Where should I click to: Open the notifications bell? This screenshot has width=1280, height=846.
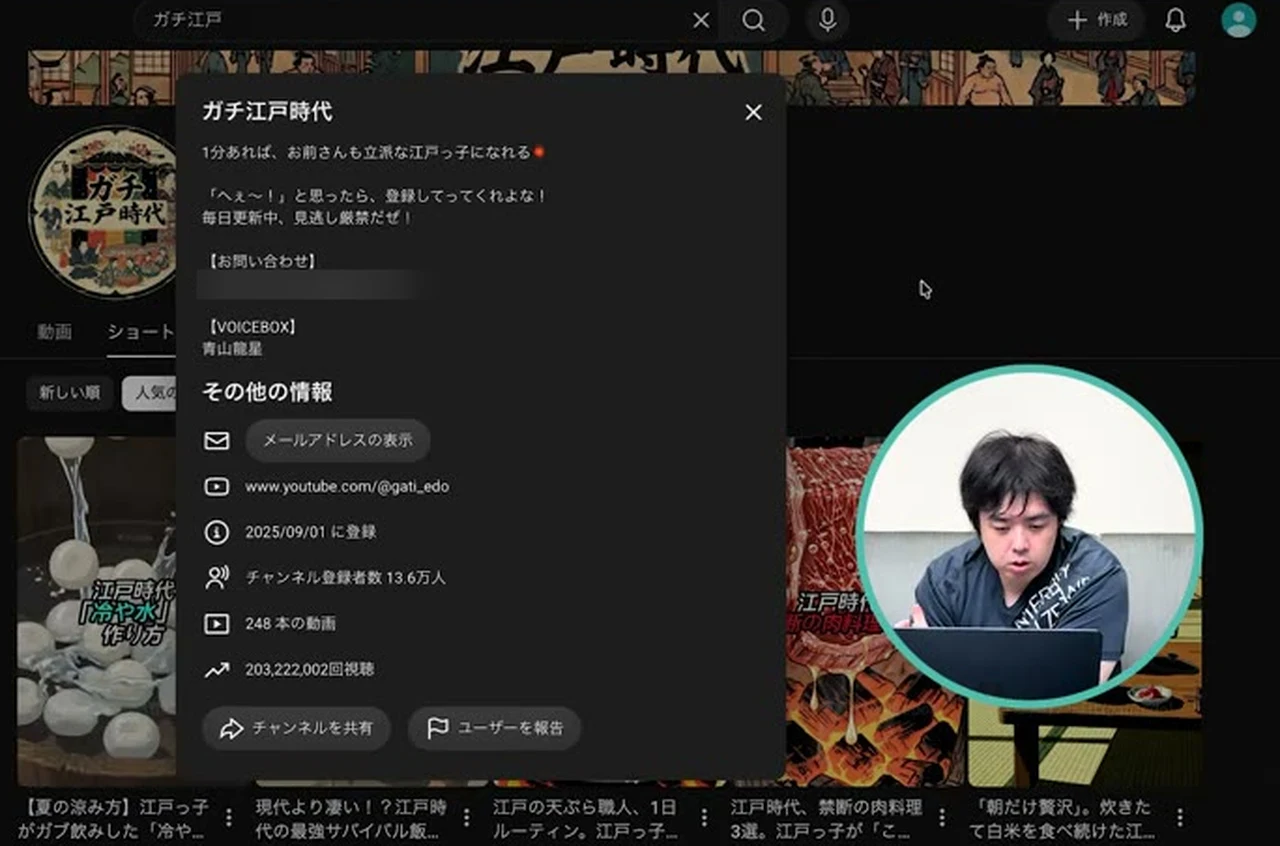[1175, 20]
